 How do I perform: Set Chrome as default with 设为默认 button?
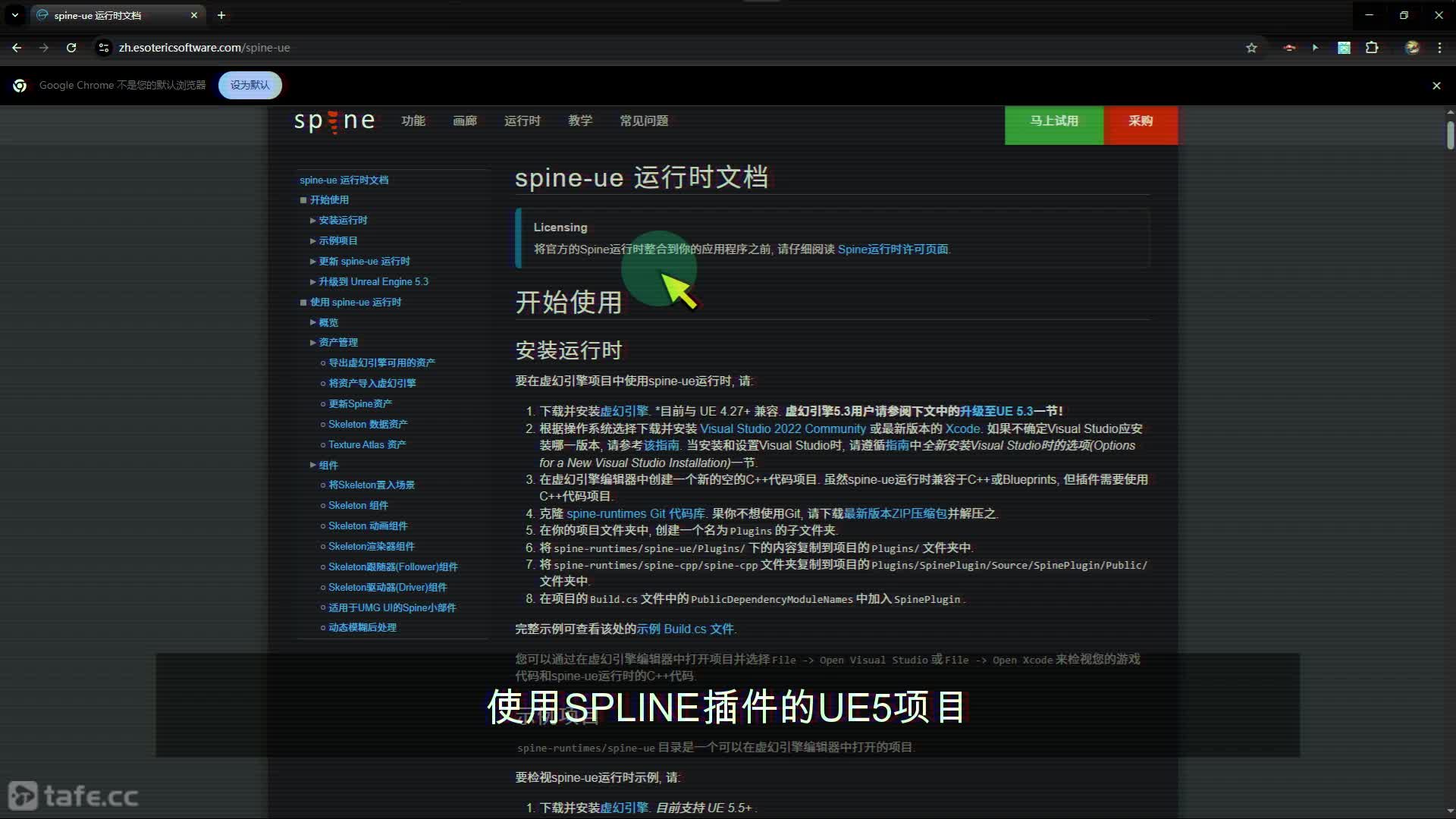(x=249, y=85)
